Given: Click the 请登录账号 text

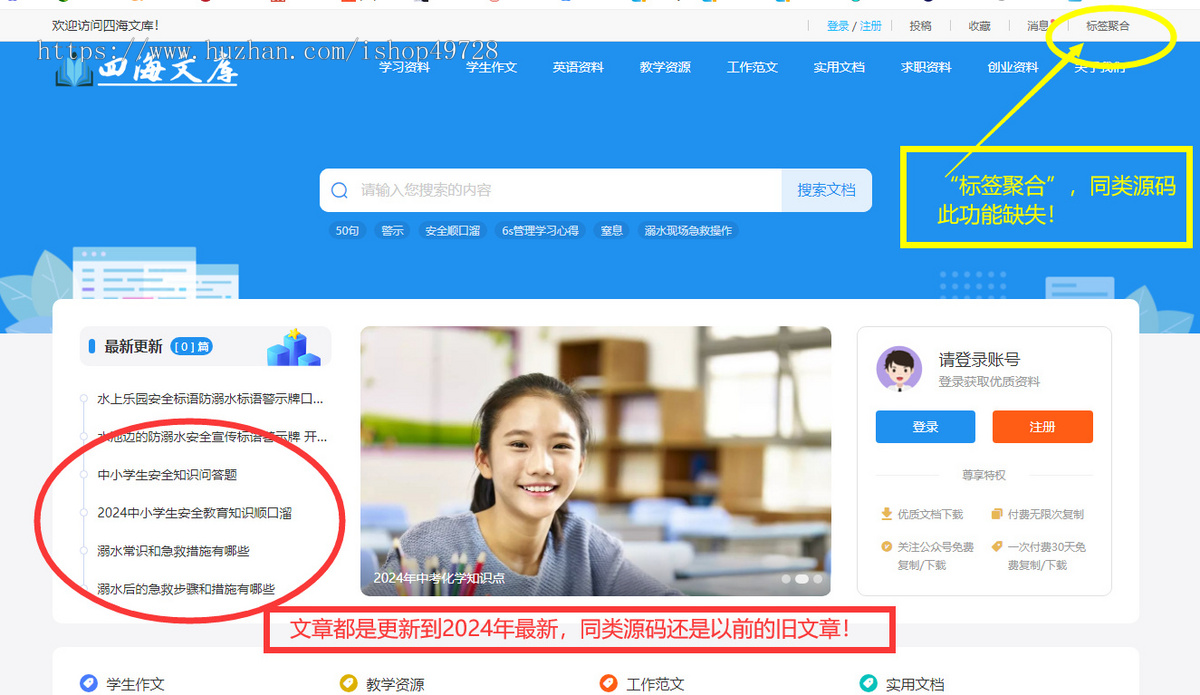Looking at the screenshot, I should tap(979, 359).
